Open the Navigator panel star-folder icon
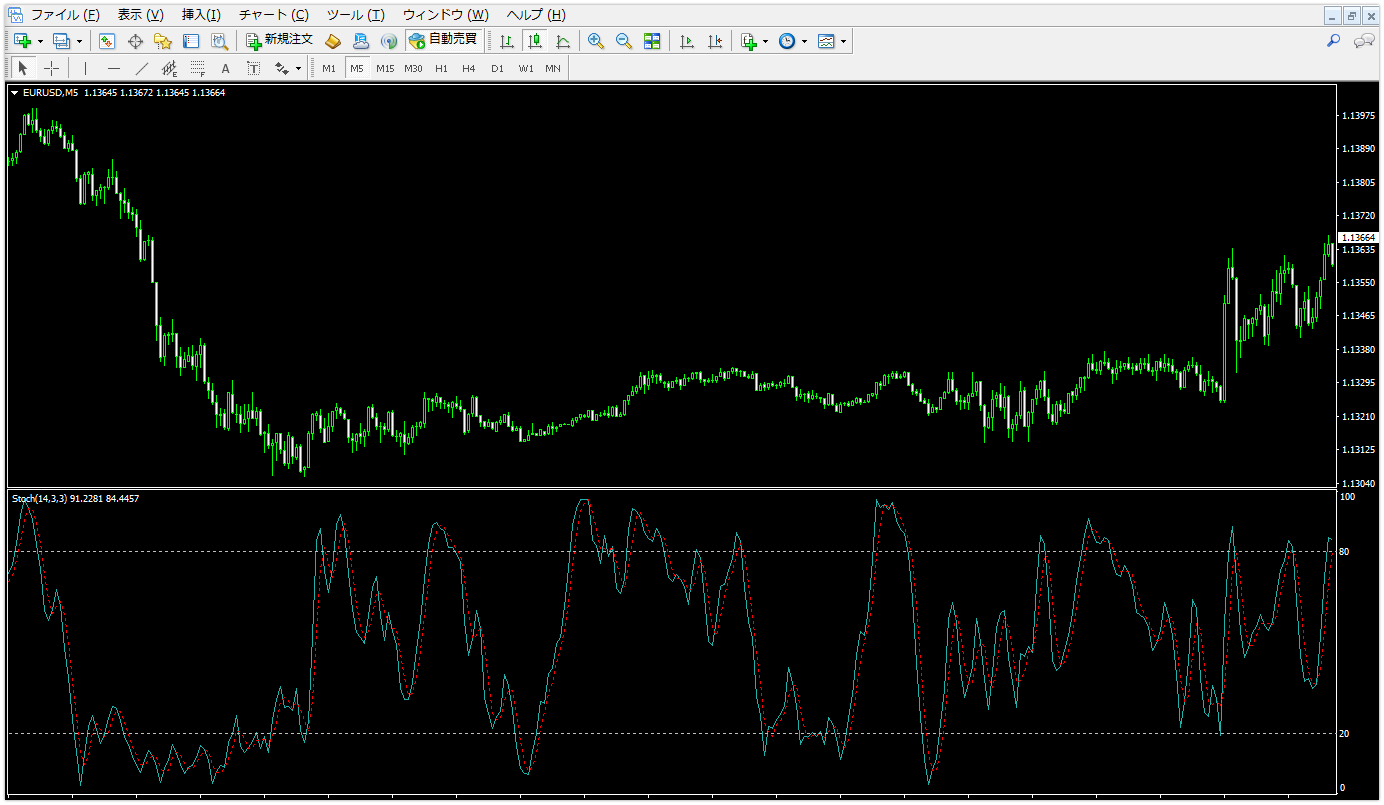This screenshot has height=805, width=1384. pos(163,41)
